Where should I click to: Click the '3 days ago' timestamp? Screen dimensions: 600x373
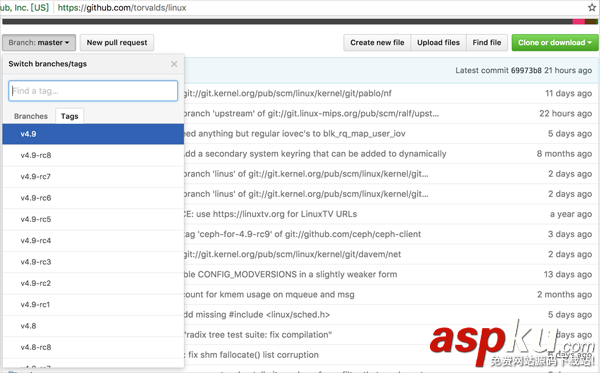570,234
